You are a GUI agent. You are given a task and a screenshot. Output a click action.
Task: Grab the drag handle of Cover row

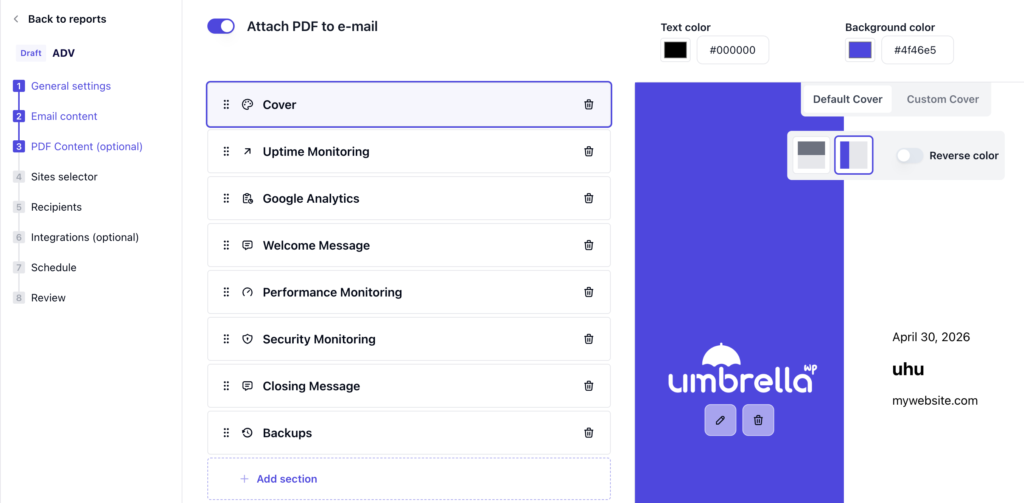click(227, 105)
